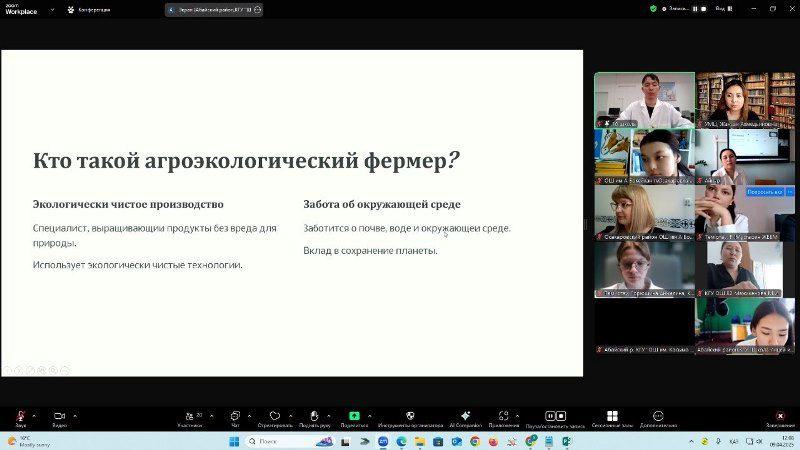Unmute the microphone in Zoom toolbar

(20, 415)
